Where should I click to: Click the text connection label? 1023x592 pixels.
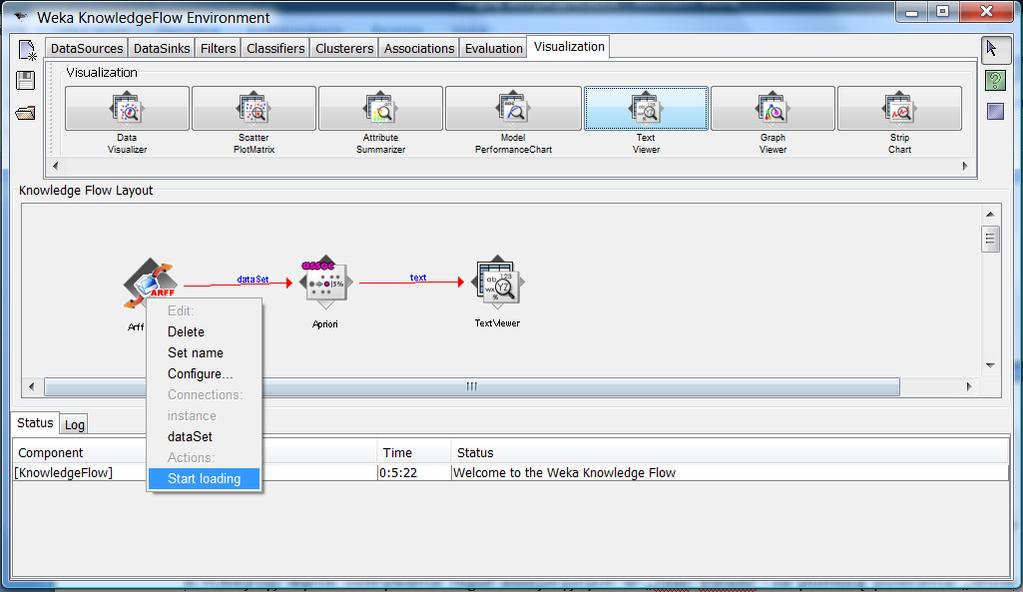(x=418, y=277)
